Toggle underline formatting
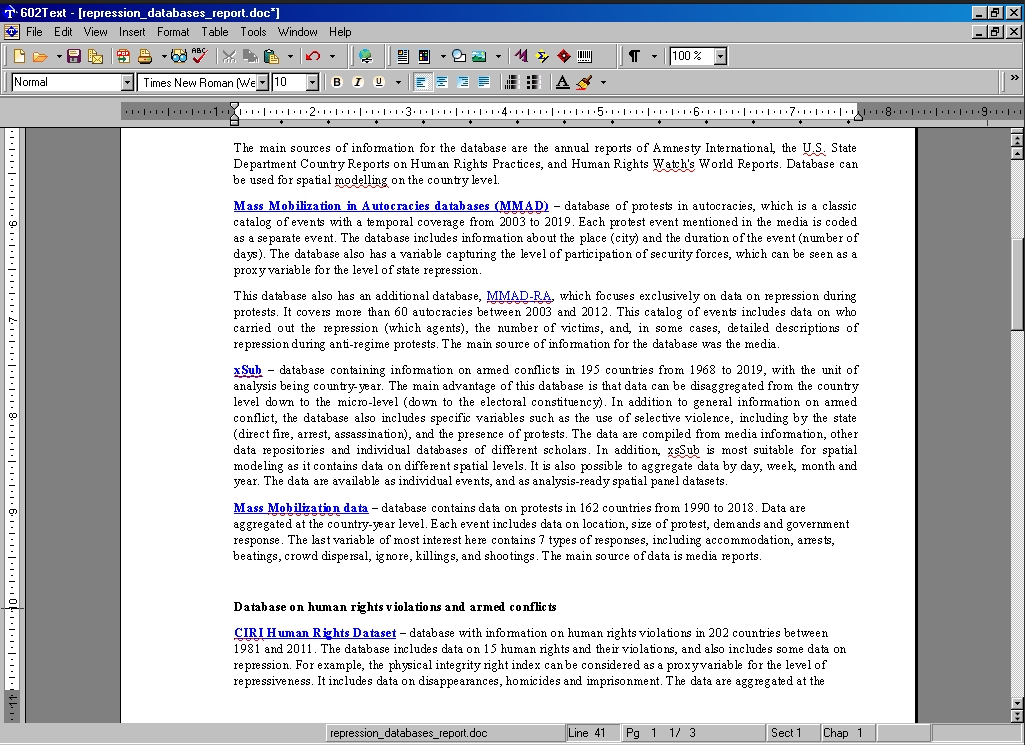Screen dimensions: 1025x745 click(x=378, y=82)
